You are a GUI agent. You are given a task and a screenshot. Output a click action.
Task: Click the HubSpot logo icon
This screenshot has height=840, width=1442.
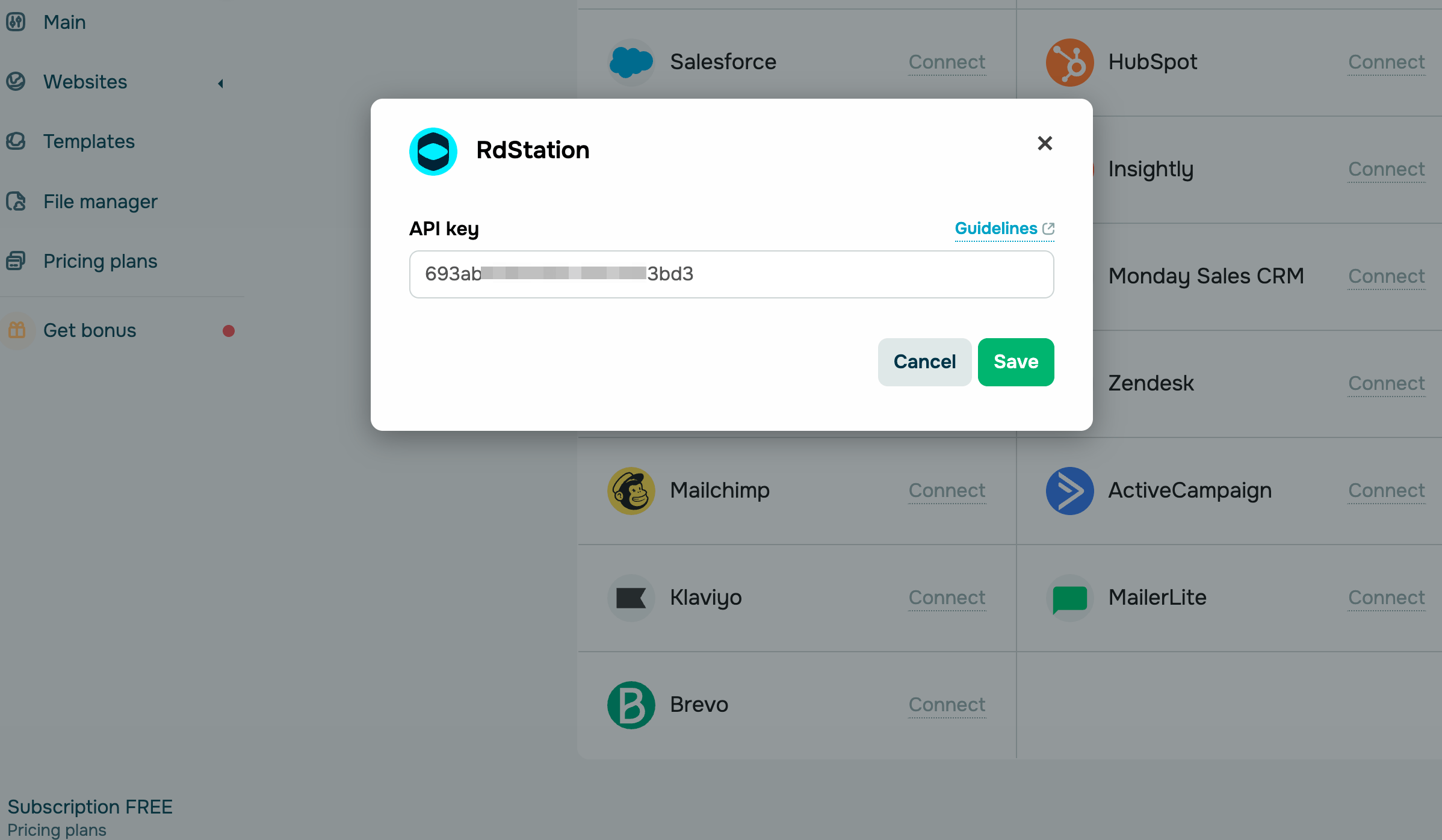pyautogui.click(x=1069, y=62)
